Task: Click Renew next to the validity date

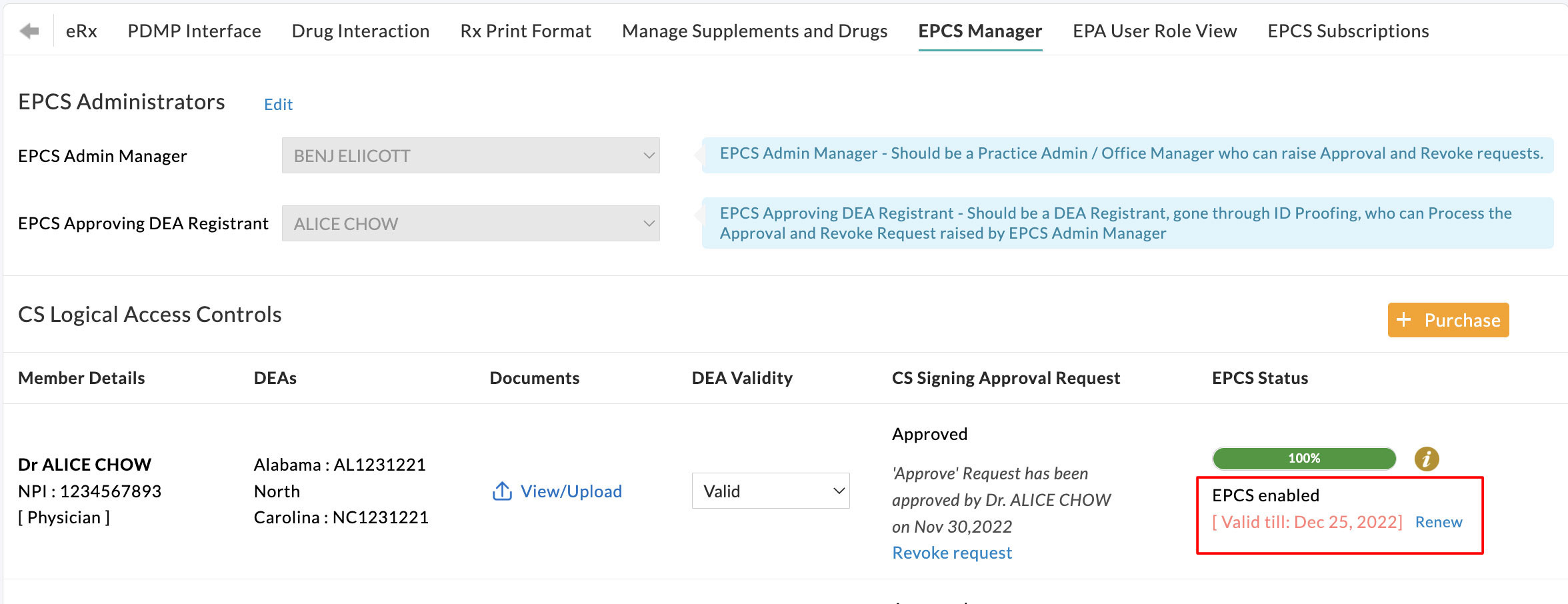Action: click(x=1438, y=522)
